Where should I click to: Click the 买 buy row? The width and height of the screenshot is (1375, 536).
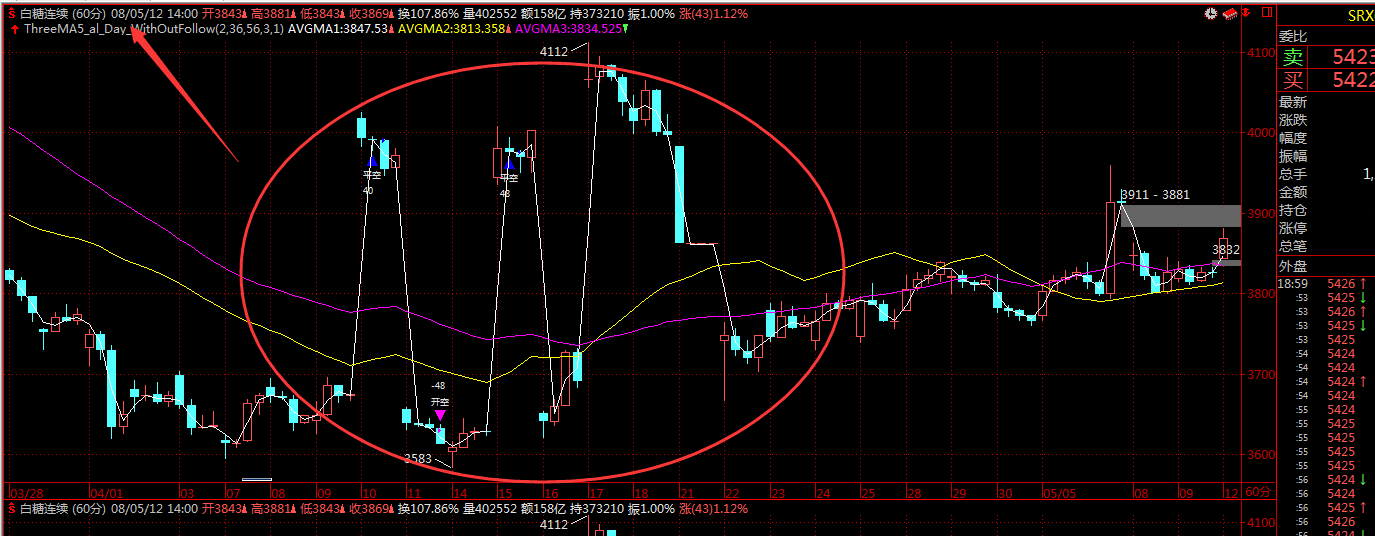pyautogui.click(x=1326, y=80)
